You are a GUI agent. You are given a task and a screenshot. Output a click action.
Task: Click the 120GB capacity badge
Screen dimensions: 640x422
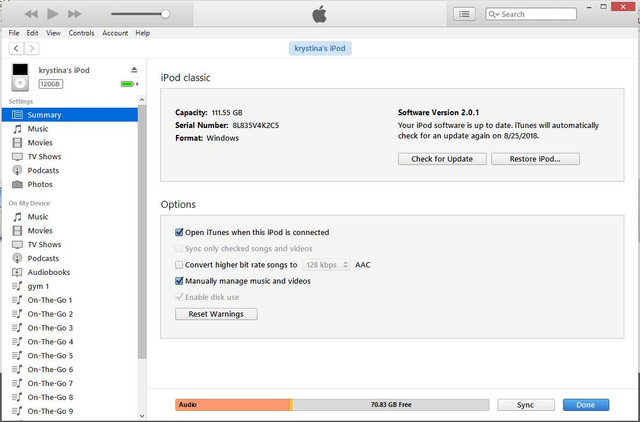pos(51,84)
